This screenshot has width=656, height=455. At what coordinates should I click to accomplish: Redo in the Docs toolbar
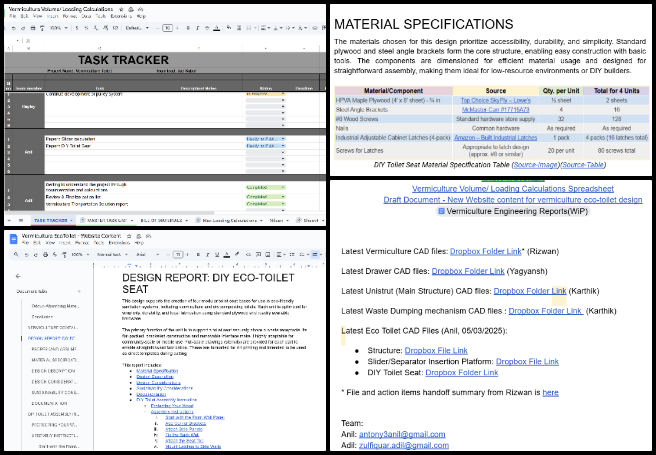click(x=36, y=255)
